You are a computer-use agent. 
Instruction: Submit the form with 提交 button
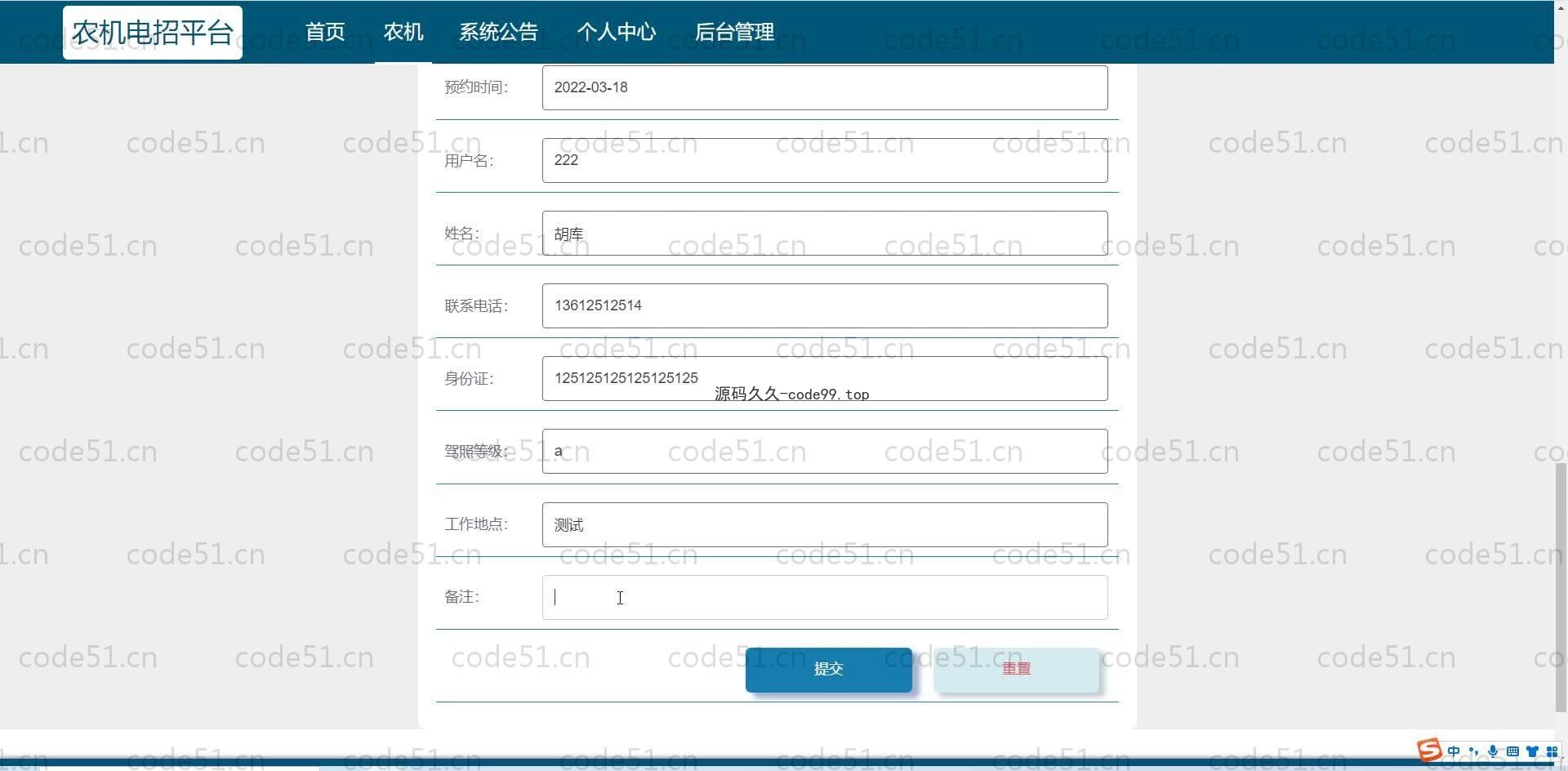pyautogui.click(x=828, y=670)
